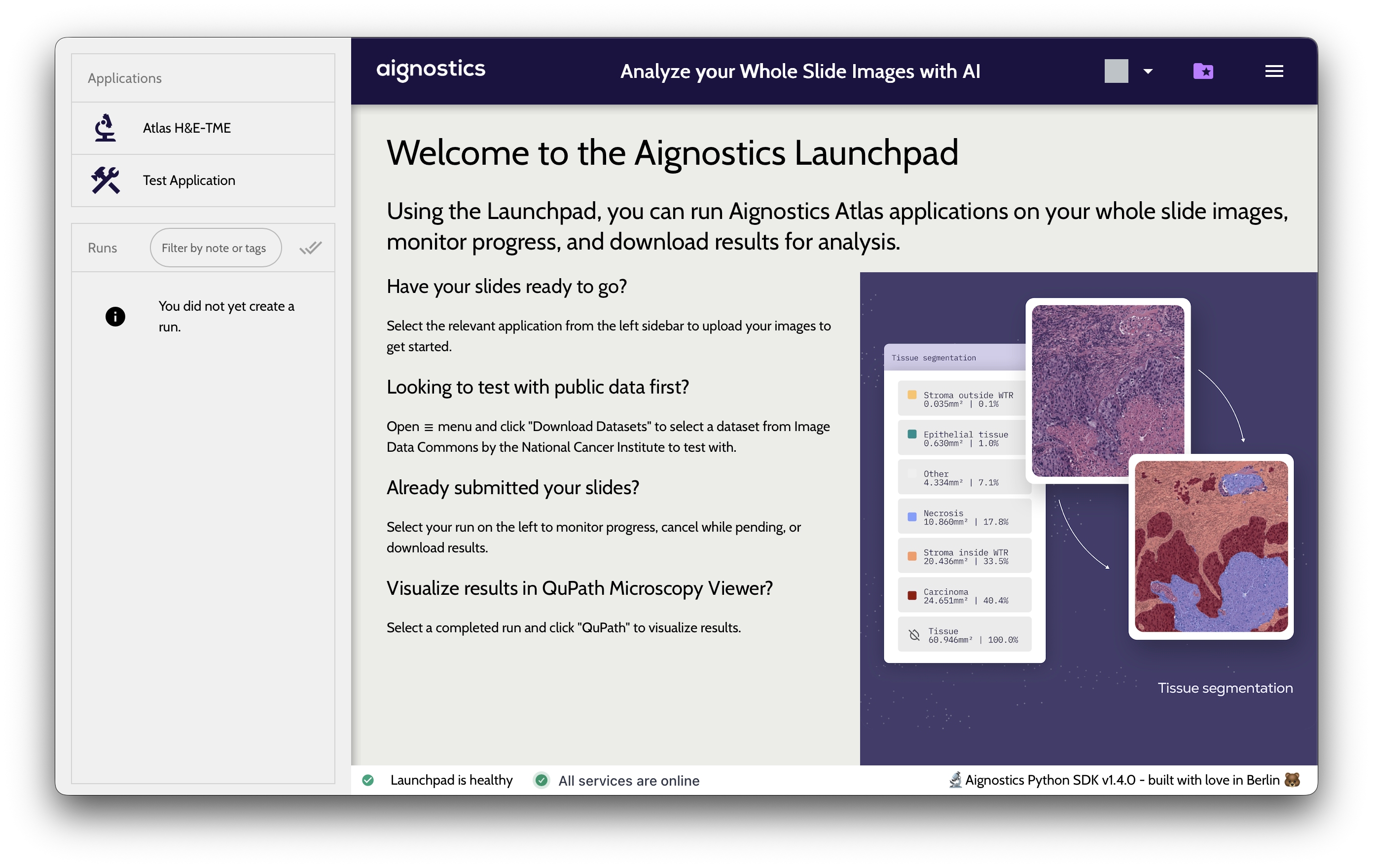Click the Tissue segmentation panel header

[955, 358]
